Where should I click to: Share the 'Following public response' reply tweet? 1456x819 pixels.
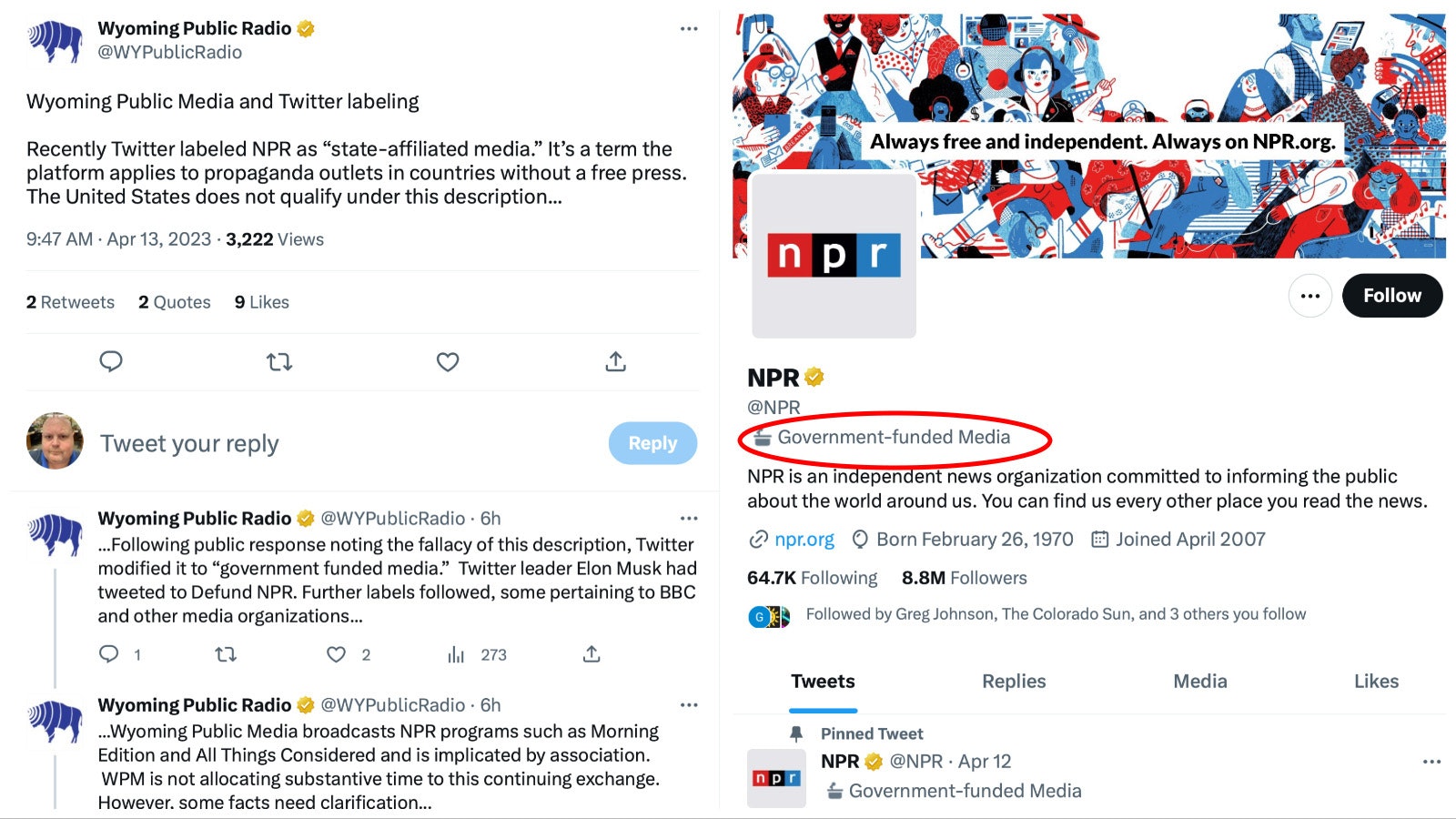tap(591, 654)
